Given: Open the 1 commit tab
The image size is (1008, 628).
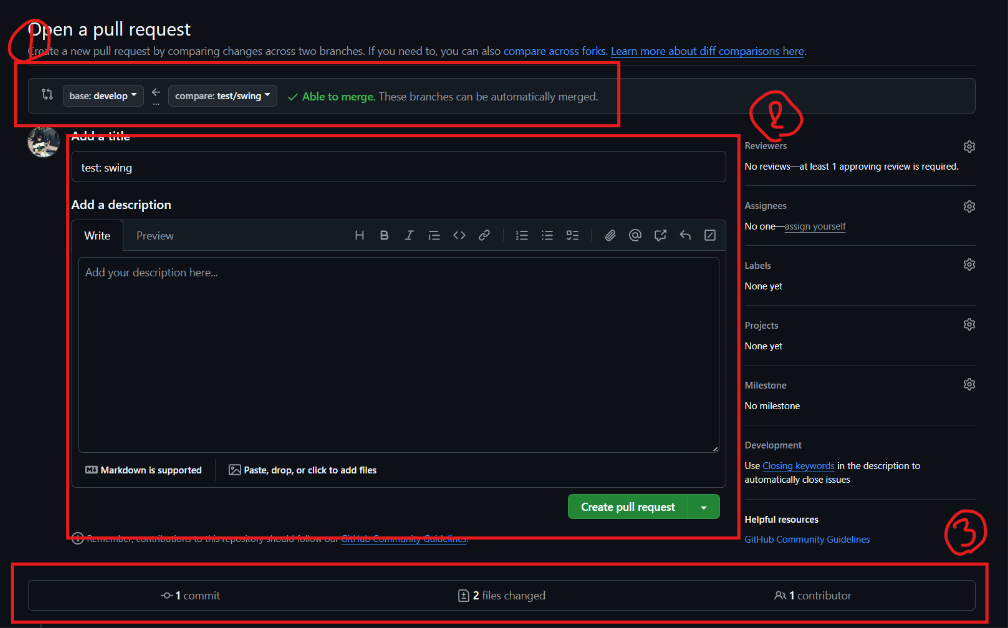Looking at the screenshot, I should (x=190, y=596).
